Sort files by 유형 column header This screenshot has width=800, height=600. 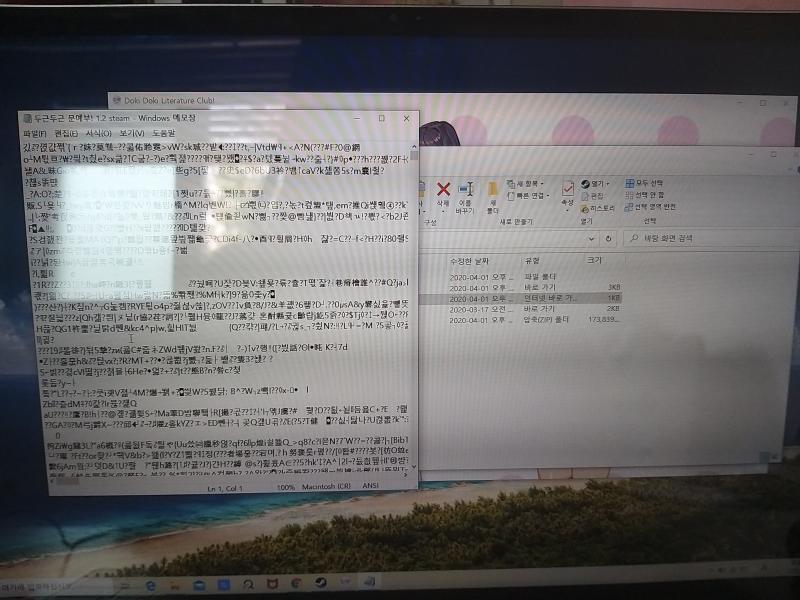point(532,261)
